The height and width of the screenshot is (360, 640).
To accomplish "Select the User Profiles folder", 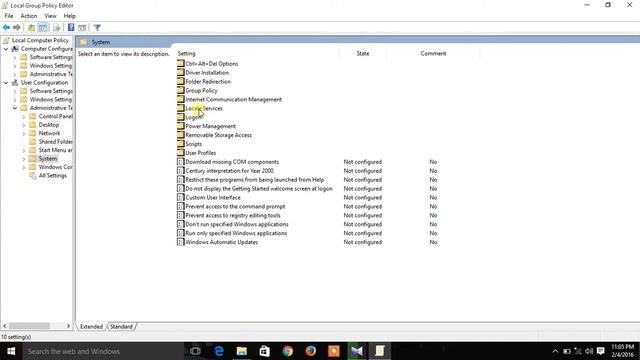I will pos(200,153).
